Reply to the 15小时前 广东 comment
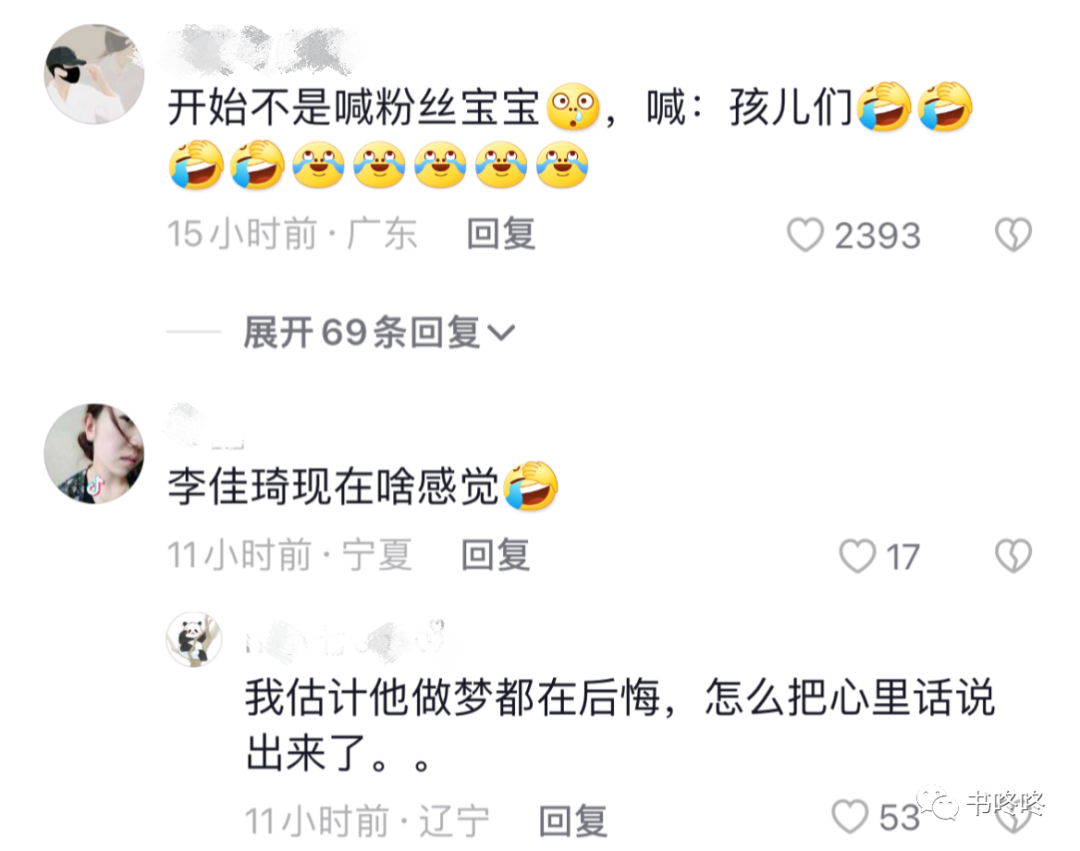Image resolution: width=1080 pixels, height=851 pixels. [x=501, y=234]
